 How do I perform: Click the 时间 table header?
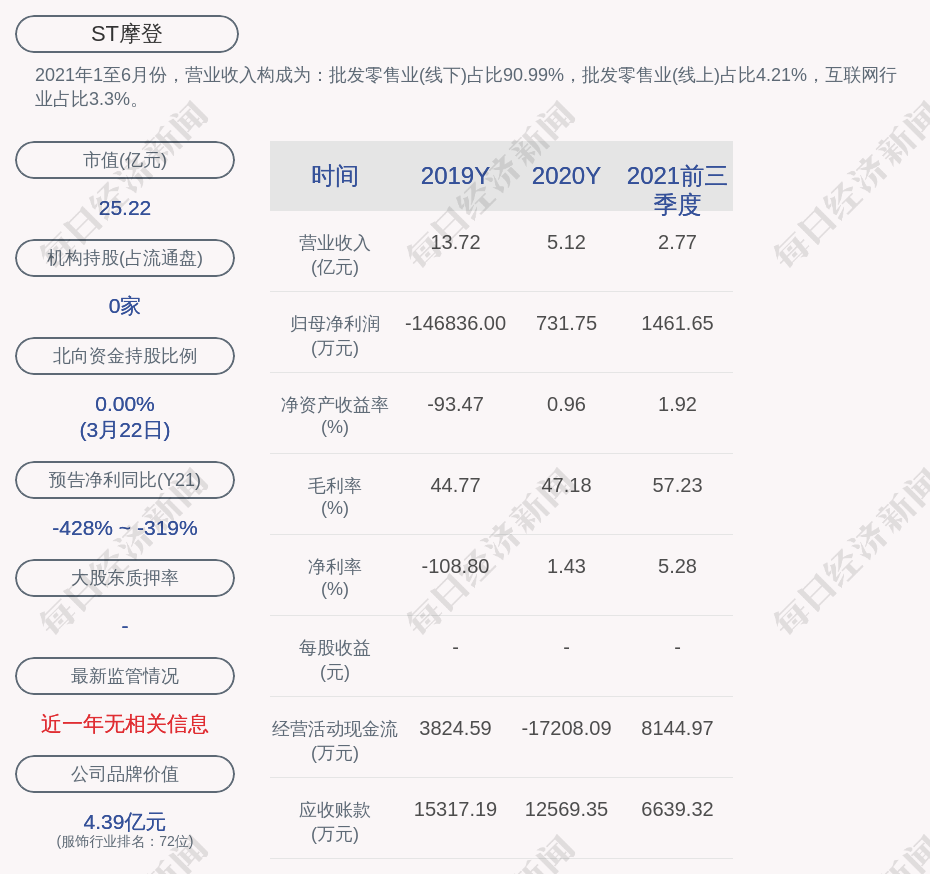pyautogui.click(x=335, y=176)
